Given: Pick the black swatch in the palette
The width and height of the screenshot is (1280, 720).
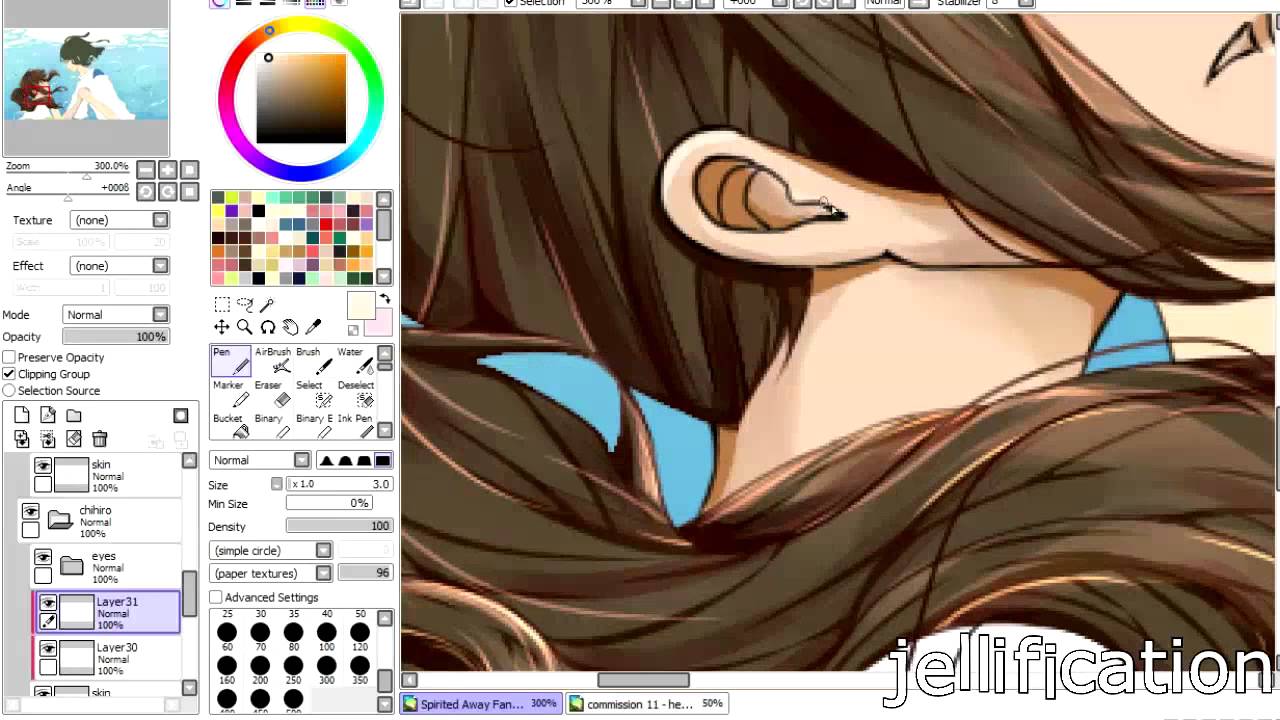Looking at the screenshot, I should pos(259,211).
